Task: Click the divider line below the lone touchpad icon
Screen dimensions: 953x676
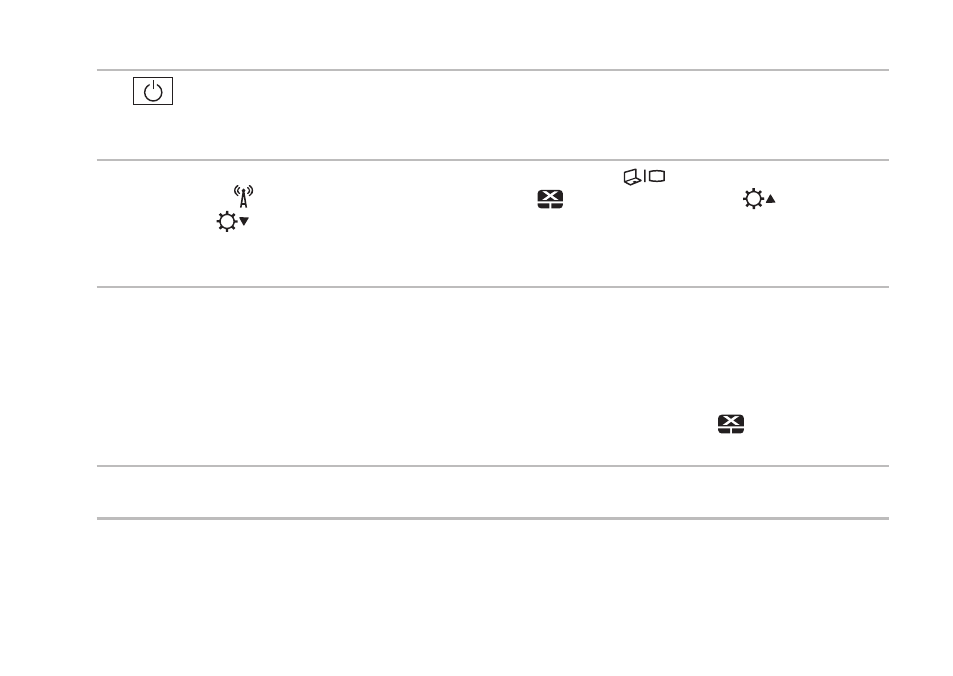Action: pos(493,466)
